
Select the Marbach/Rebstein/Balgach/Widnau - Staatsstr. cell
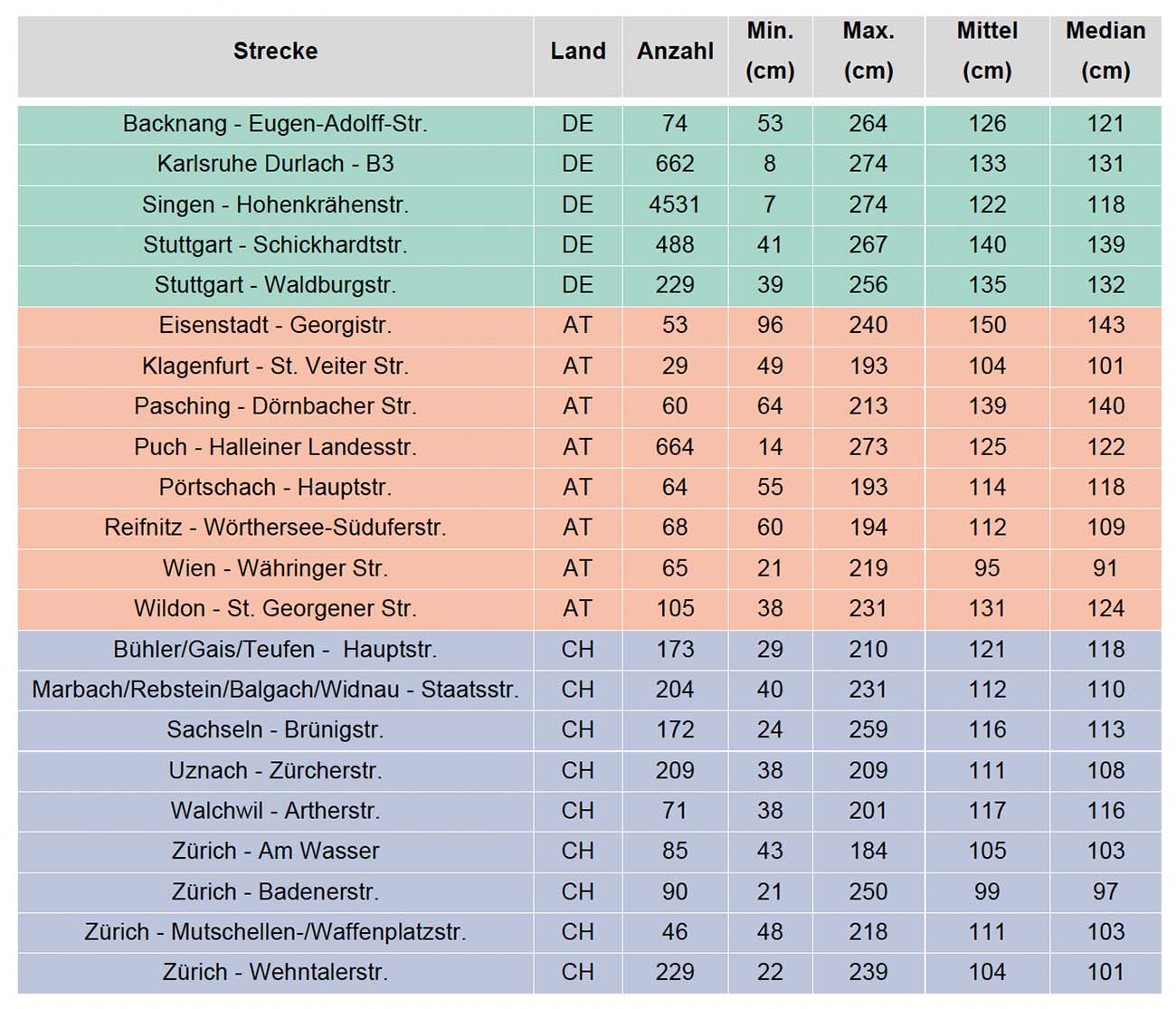[x=275, y=690]
